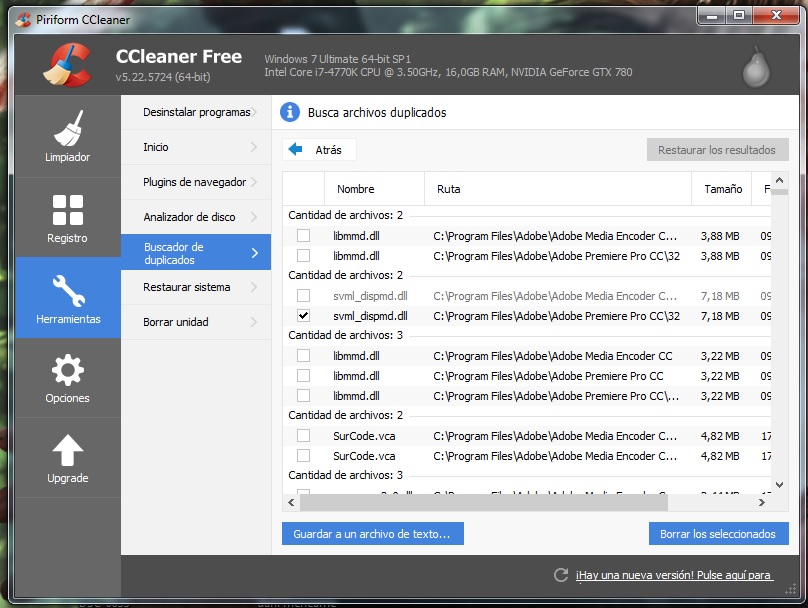Click chevron beside Inicio
Screen dimensions: 808x608
click(x=254, y=147)
